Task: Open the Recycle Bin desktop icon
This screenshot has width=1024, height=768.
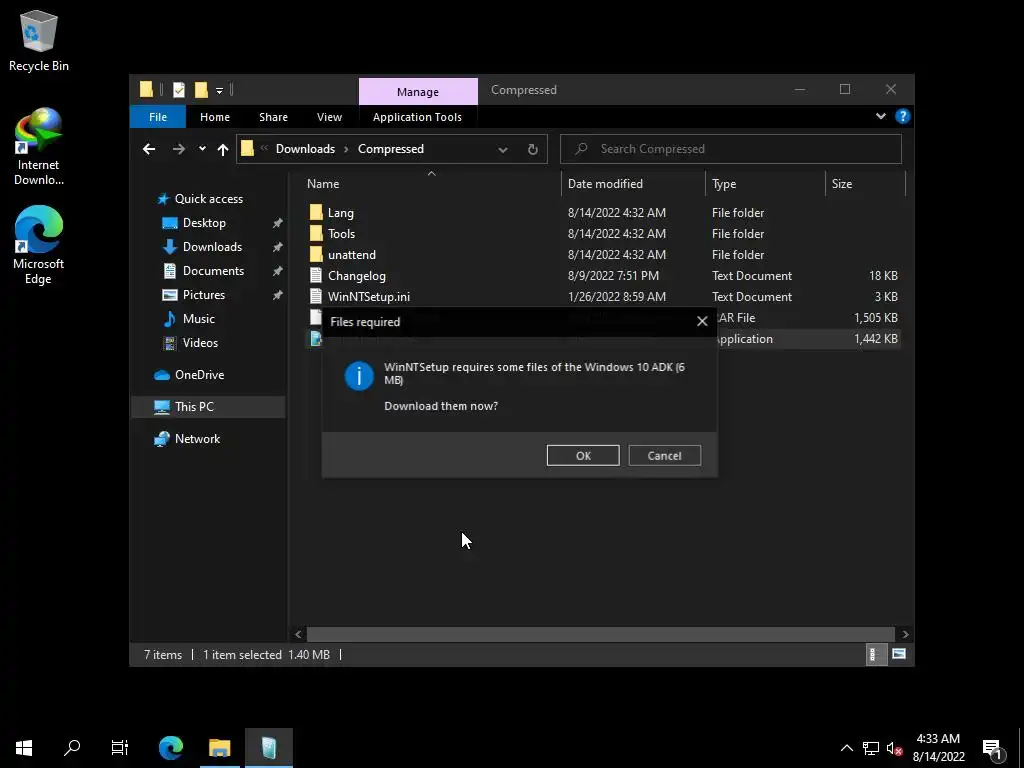Action: tap(39, 40)
